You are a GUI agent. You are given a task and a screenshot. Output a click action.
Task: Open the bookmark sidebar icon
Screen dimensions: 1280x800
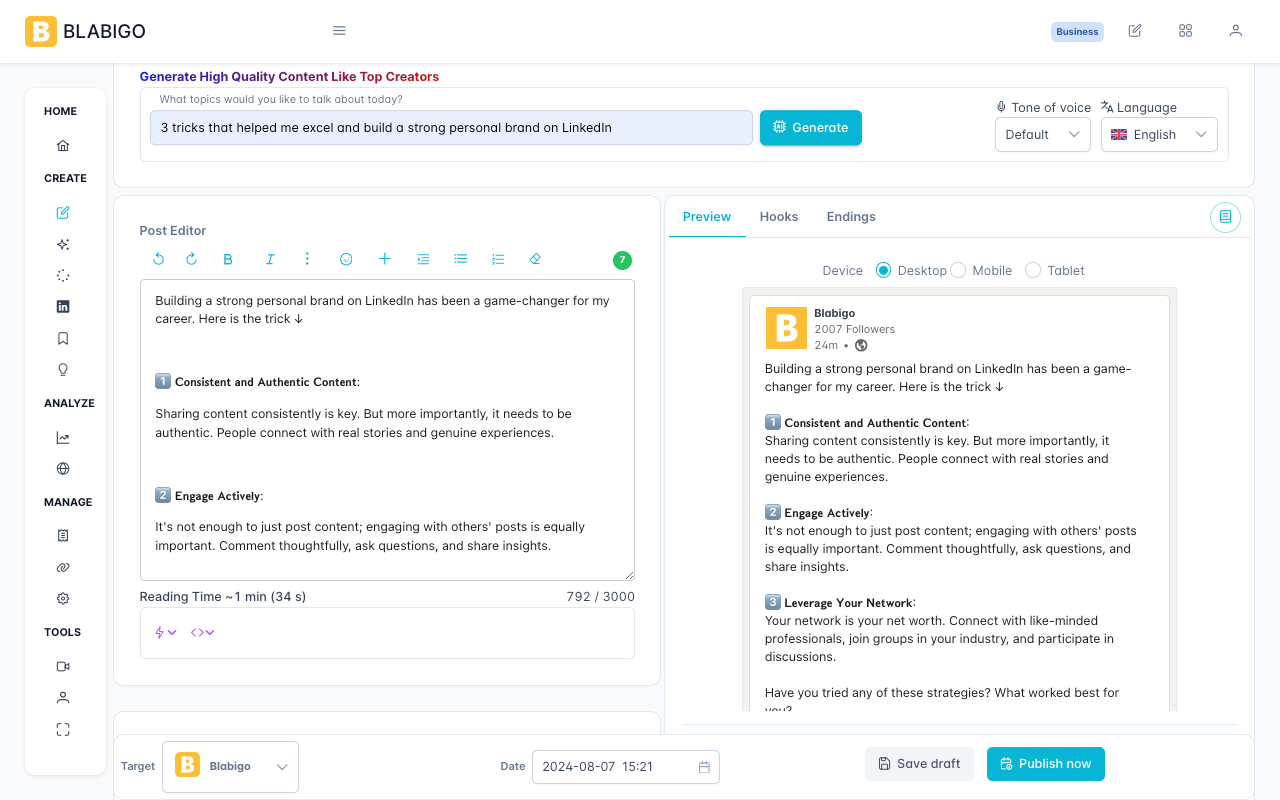pyautogui.click(x=63, y=338)
